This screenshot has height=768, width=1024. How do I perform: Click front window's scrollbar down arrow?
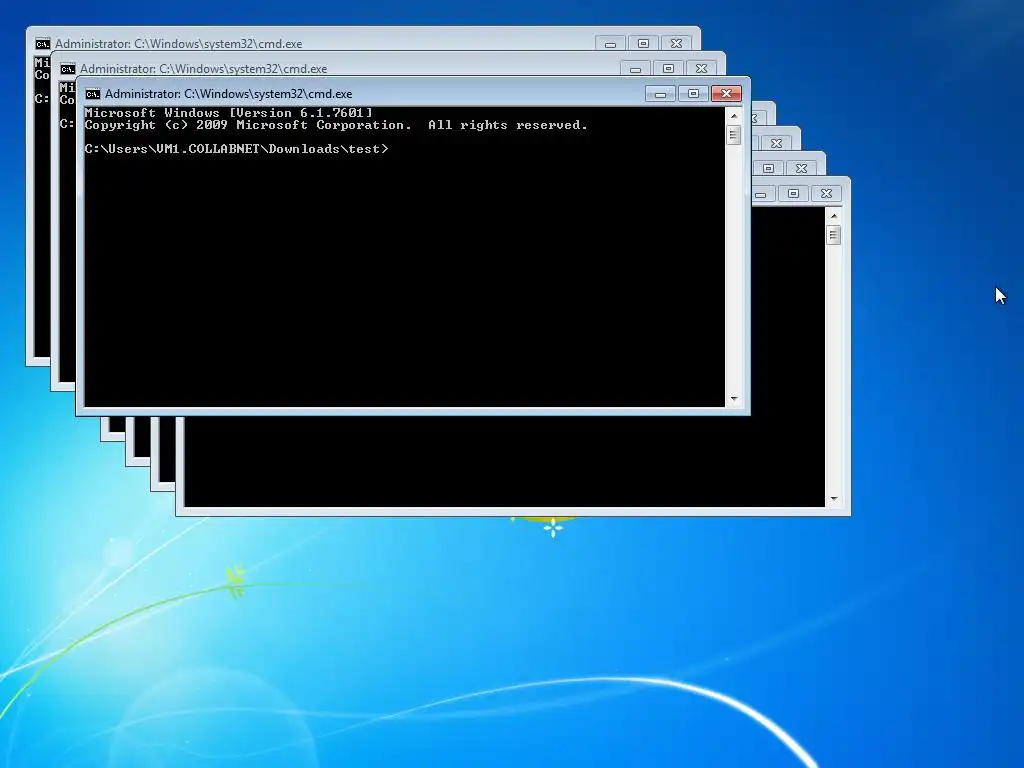pyautogui.click(x=734, y=398)
